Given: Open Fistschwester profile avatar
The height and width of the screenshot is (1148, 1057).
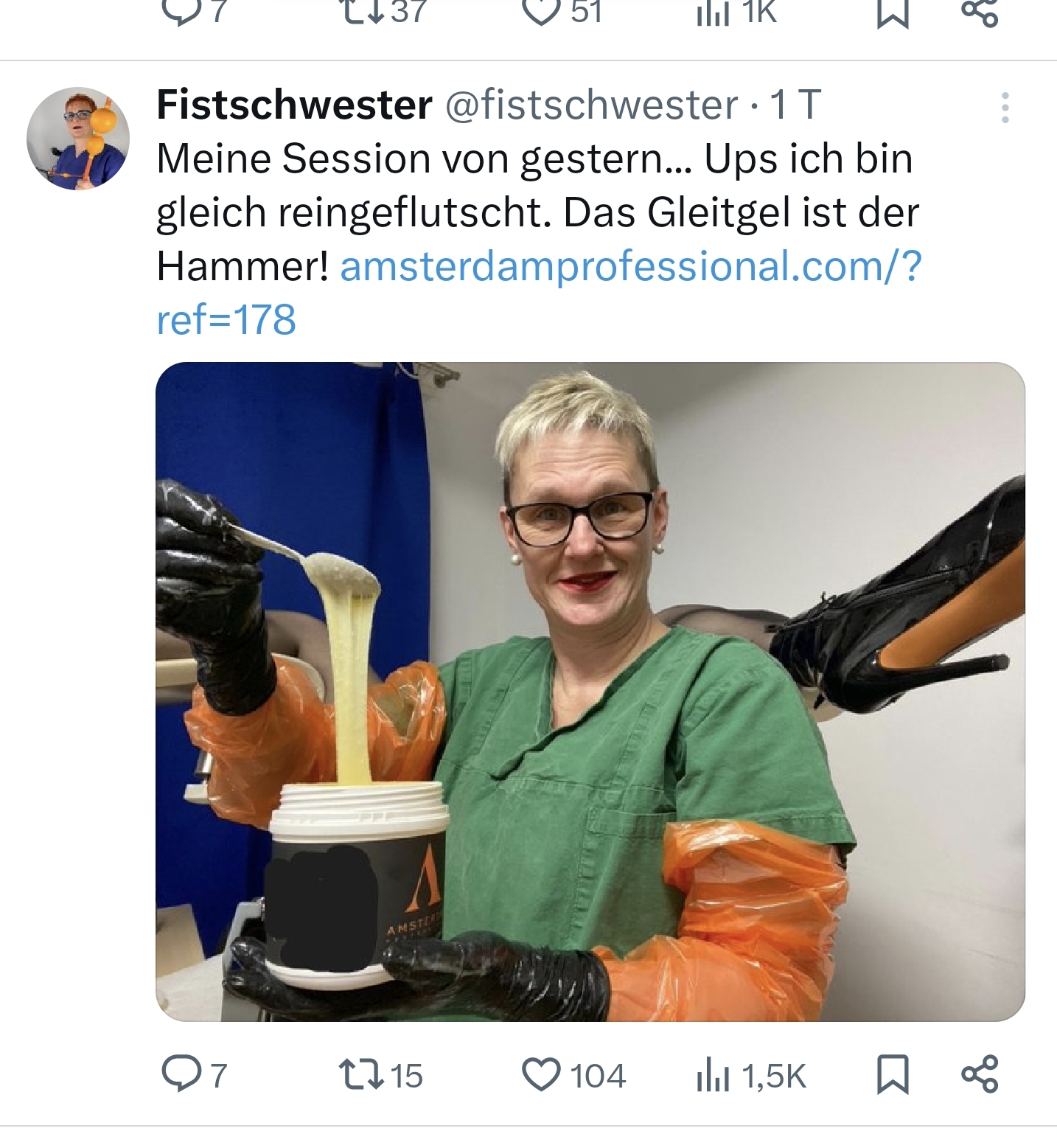Looking at the screenshot, I should point(78,139).
